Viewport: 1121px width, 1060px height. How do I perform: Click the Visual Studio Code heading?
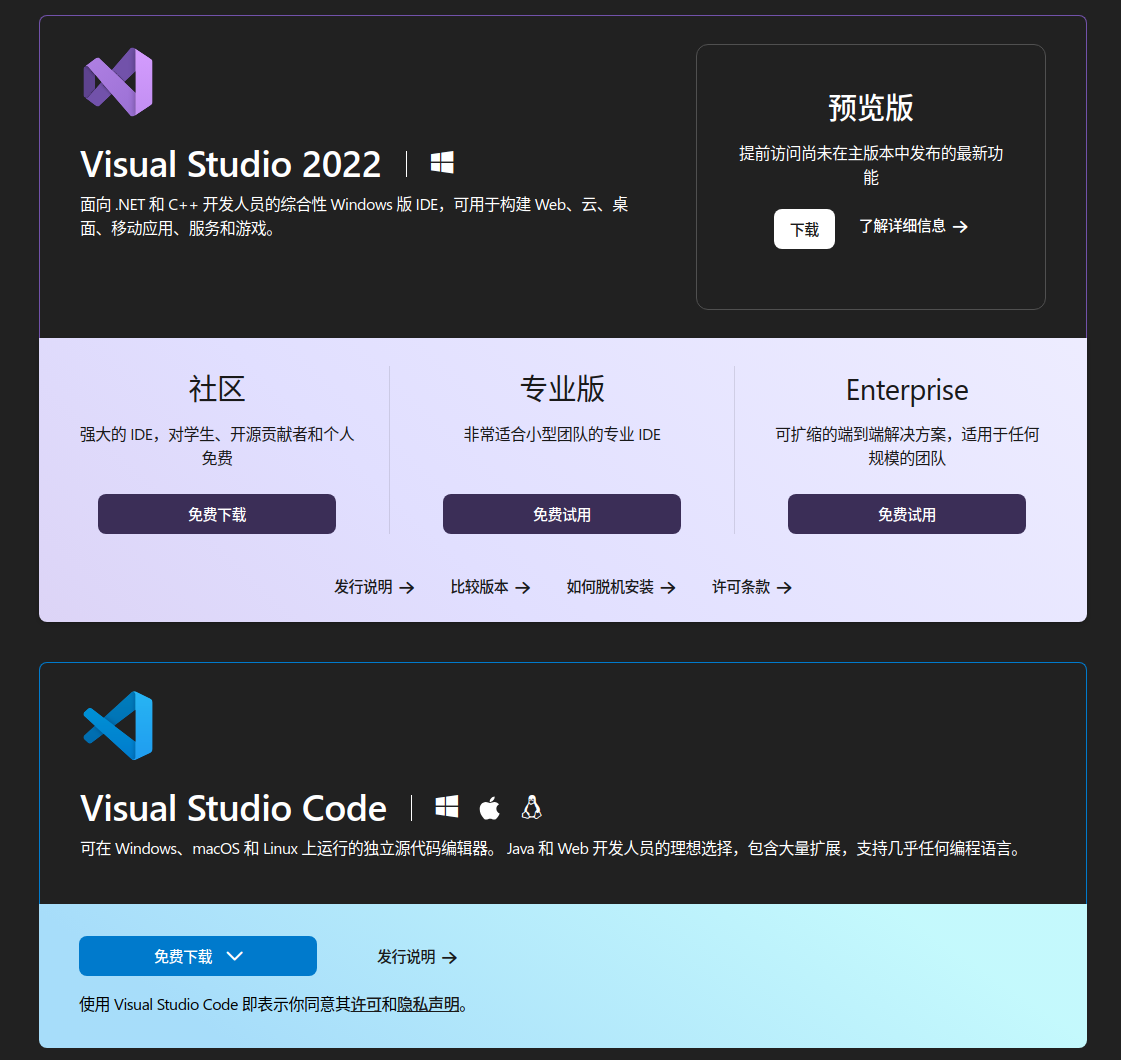pos(233,808)
